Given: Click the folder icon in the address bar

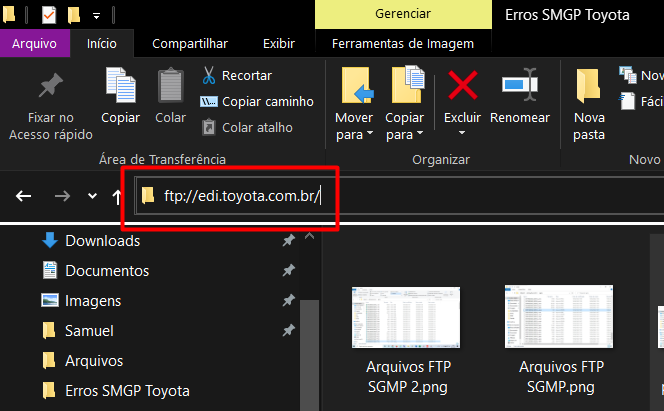Looking at the screenshot, I should coord(148,196).
